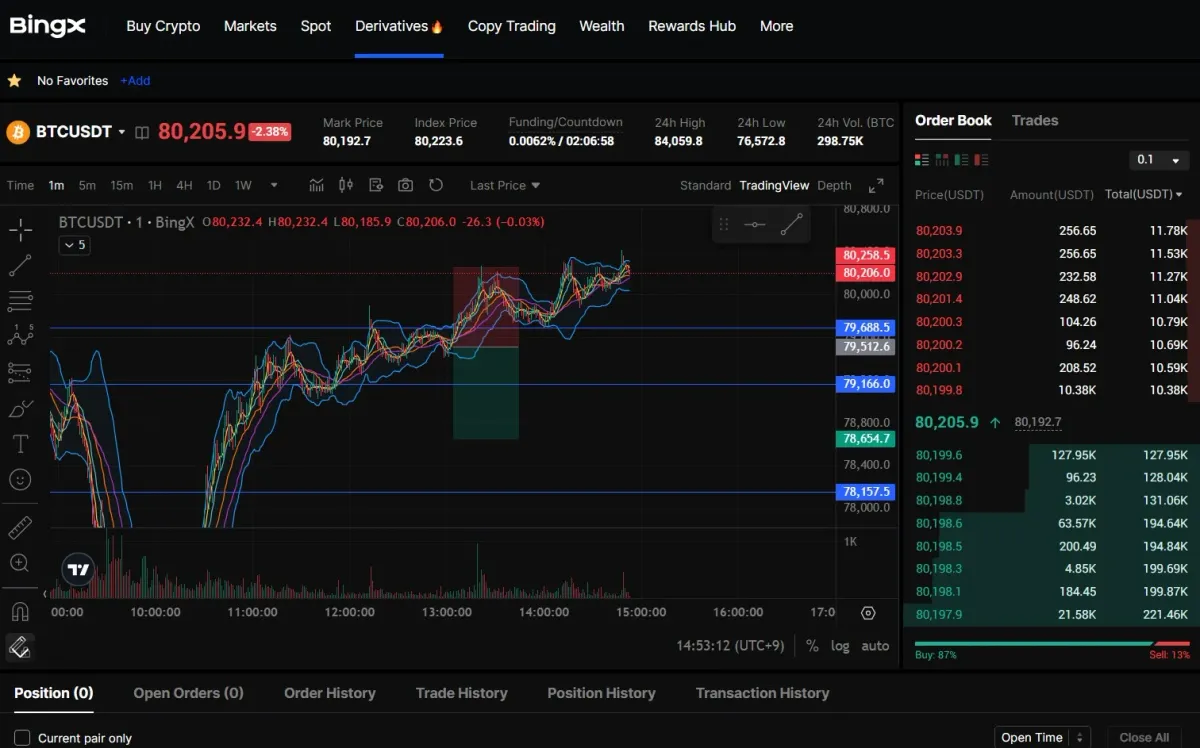Image resolution: width=1200 pixels, height=748 pixels.
Task: Click the 79,688.5 blue price line label
Action: click(x=865, y=327)
